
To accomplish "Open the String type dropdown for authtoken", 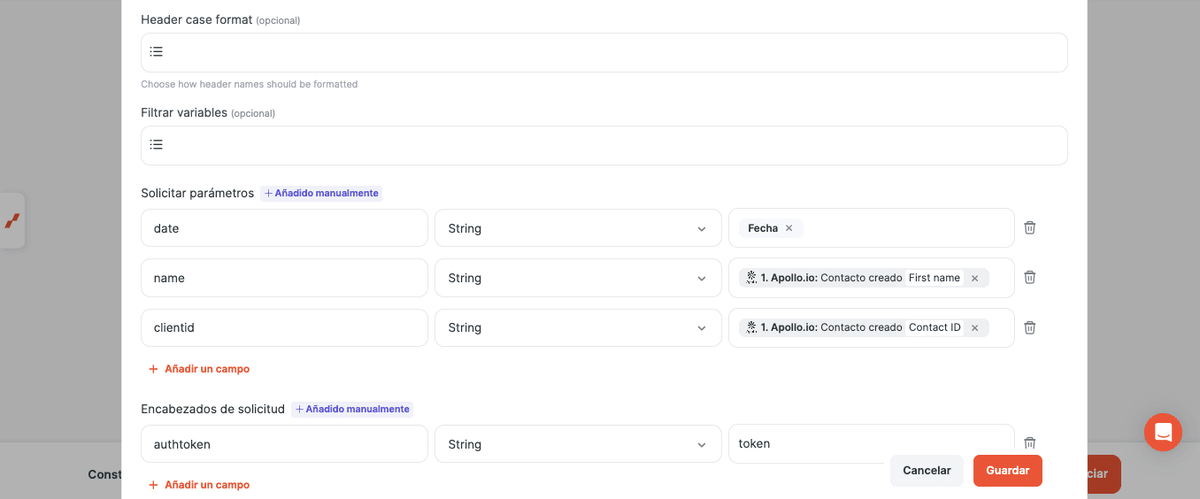I will click(x=578, y=444).
